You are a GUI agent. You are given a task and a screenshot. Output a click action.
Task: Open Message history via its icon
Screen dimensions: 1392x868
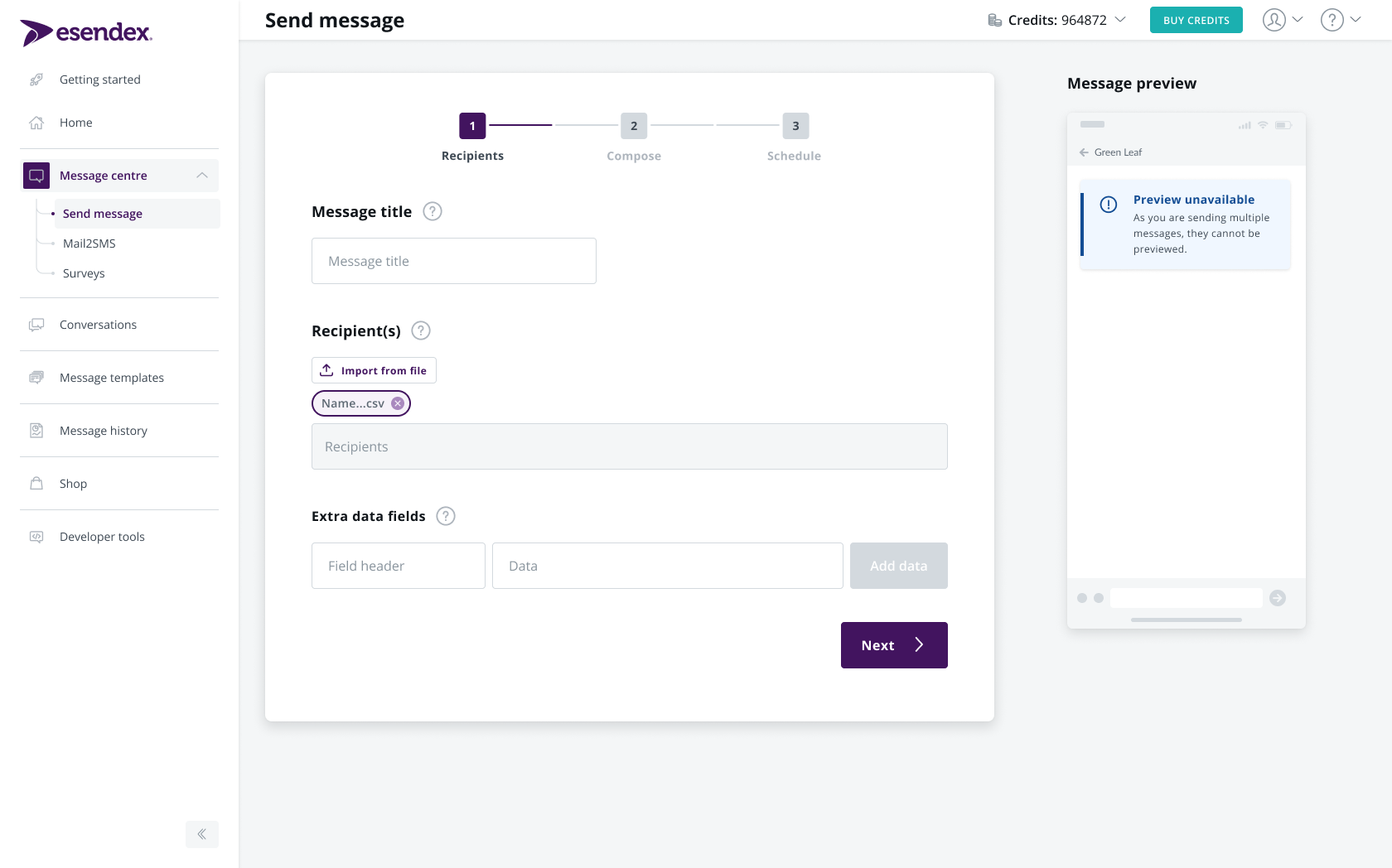click(36, 430)
